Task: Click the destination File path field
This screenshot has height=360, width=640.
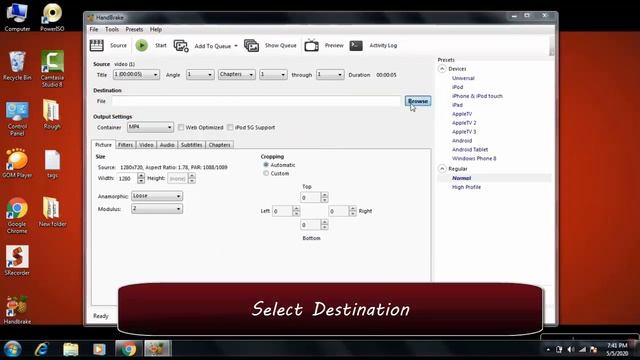Action: point(257,101)
